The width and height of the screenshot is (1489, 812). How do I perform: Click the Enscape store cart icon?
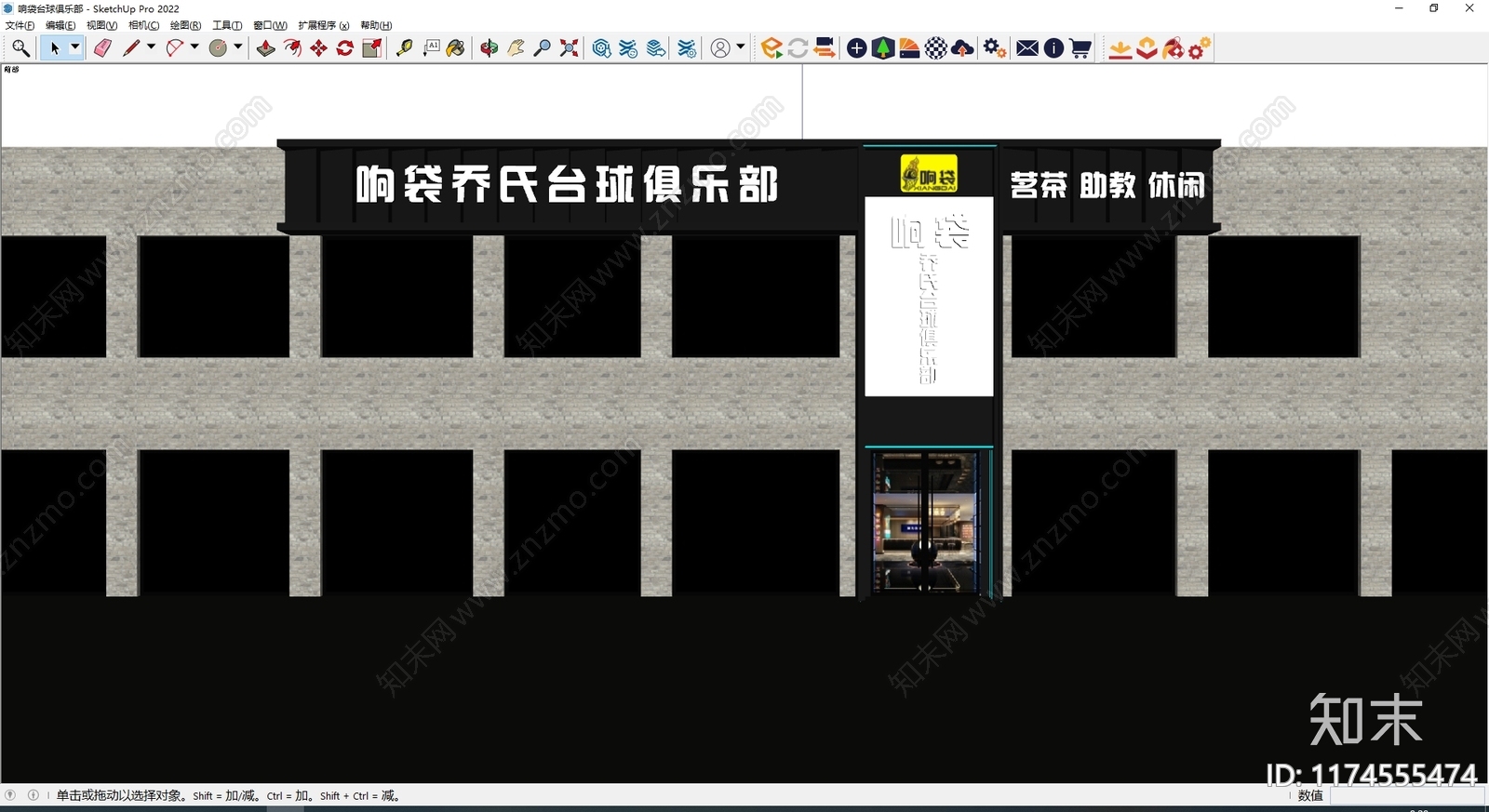[x=1080, y=48]
